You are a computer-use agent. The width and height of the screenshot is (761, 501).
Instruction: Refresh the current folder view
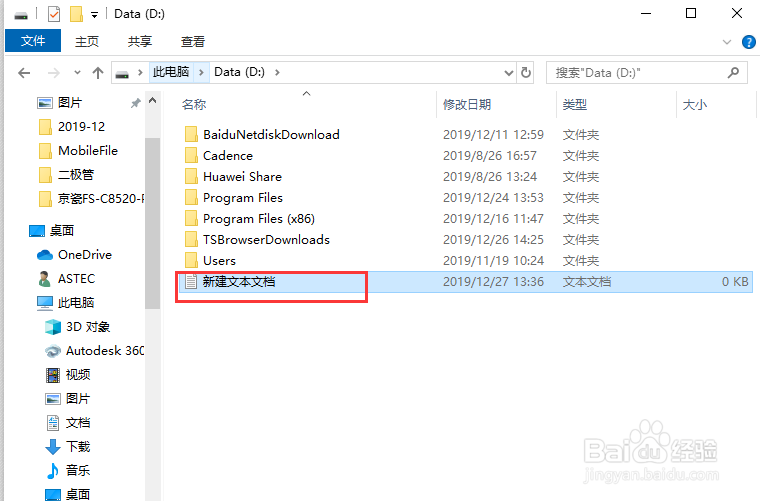pyautogui.click(x=526, y=73)
